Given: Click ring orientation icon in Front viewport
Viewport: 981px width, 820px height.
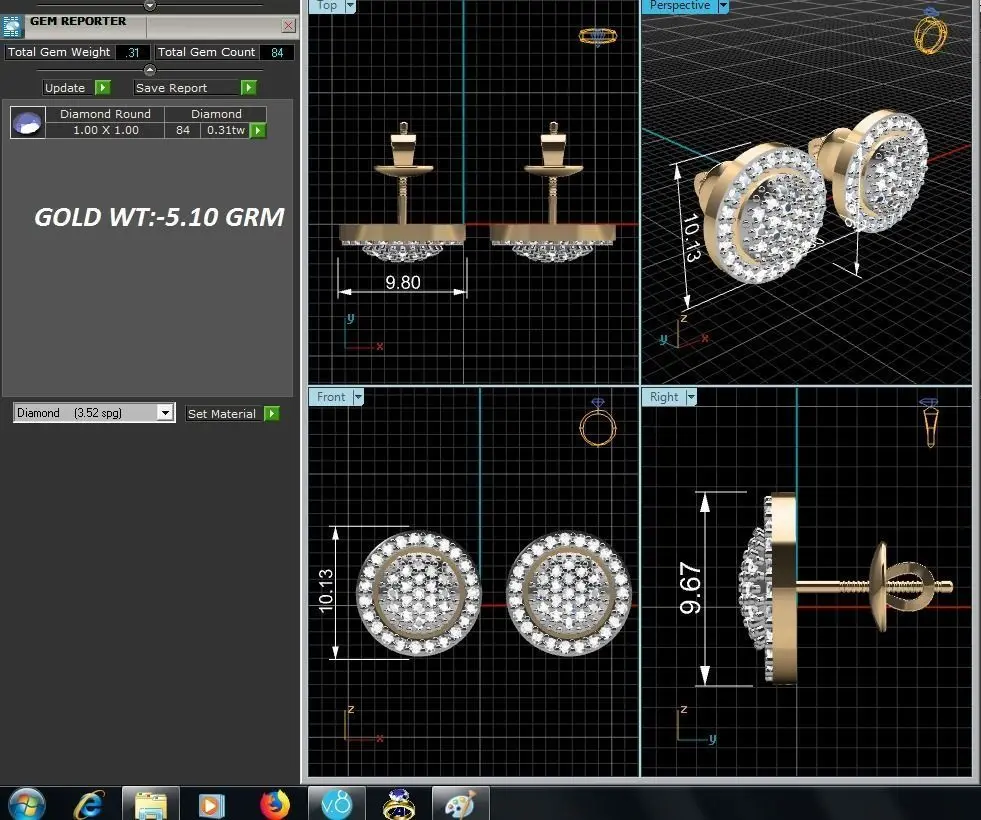Looking at the screenshot, I should [x=597, y=422].
